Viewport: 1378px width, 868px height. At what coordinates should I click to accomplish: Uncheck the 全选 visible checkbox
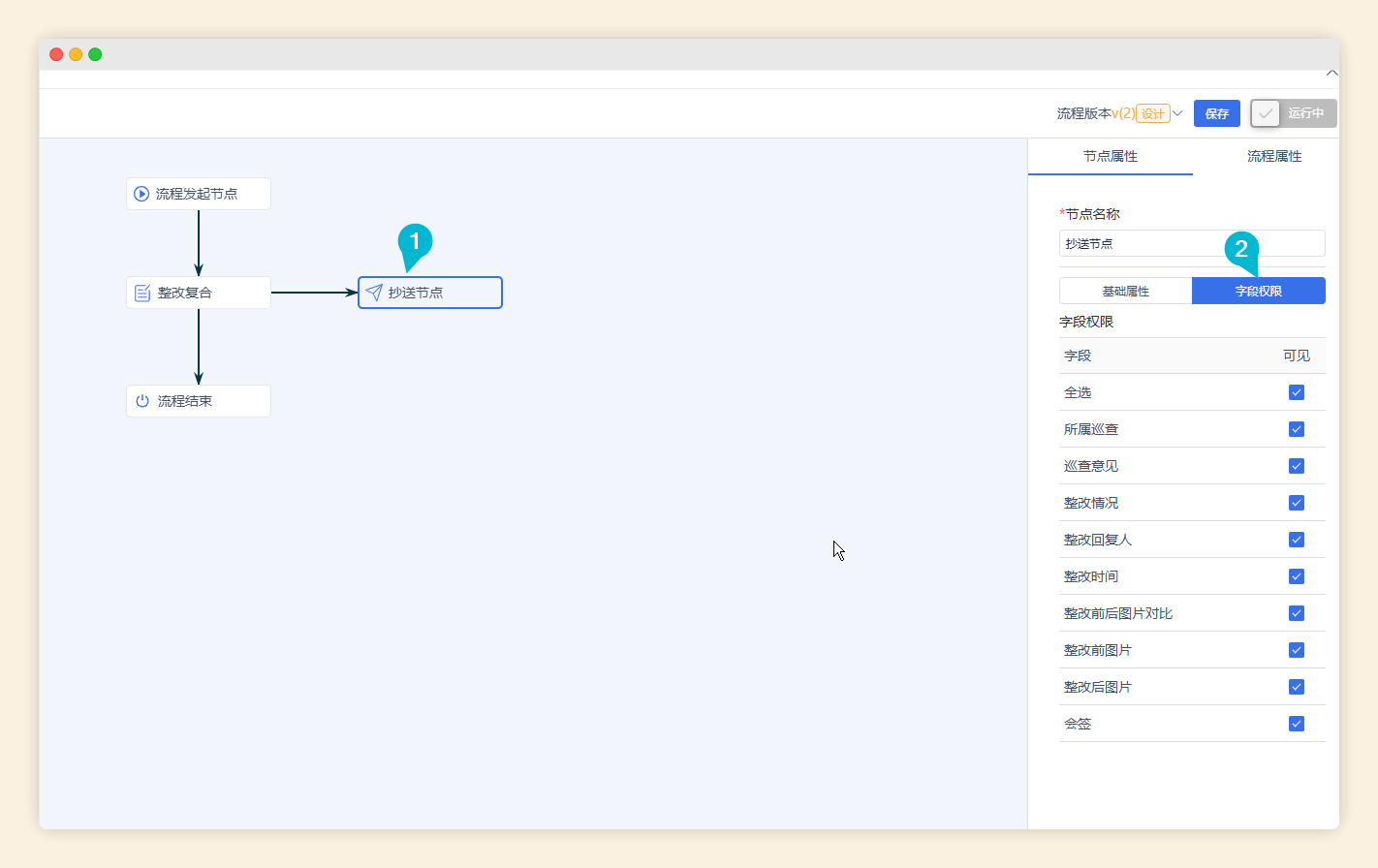[x=1296, y=392]
